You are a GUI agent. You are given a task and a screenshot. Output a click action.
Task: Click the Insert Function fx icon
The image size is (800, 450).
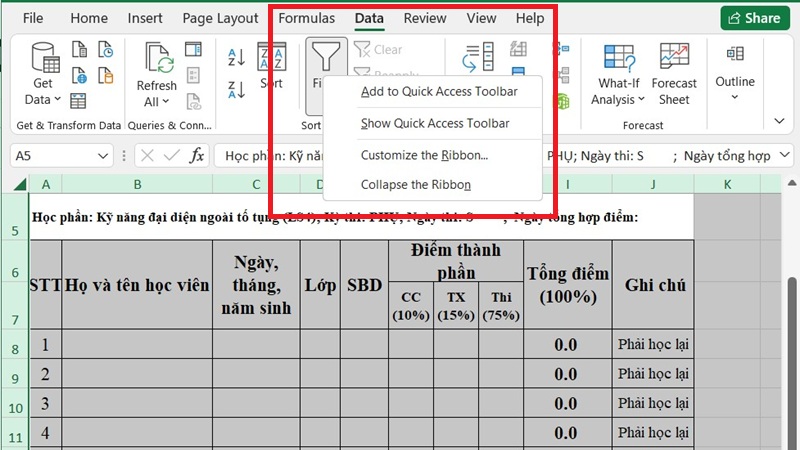(197, 156)
